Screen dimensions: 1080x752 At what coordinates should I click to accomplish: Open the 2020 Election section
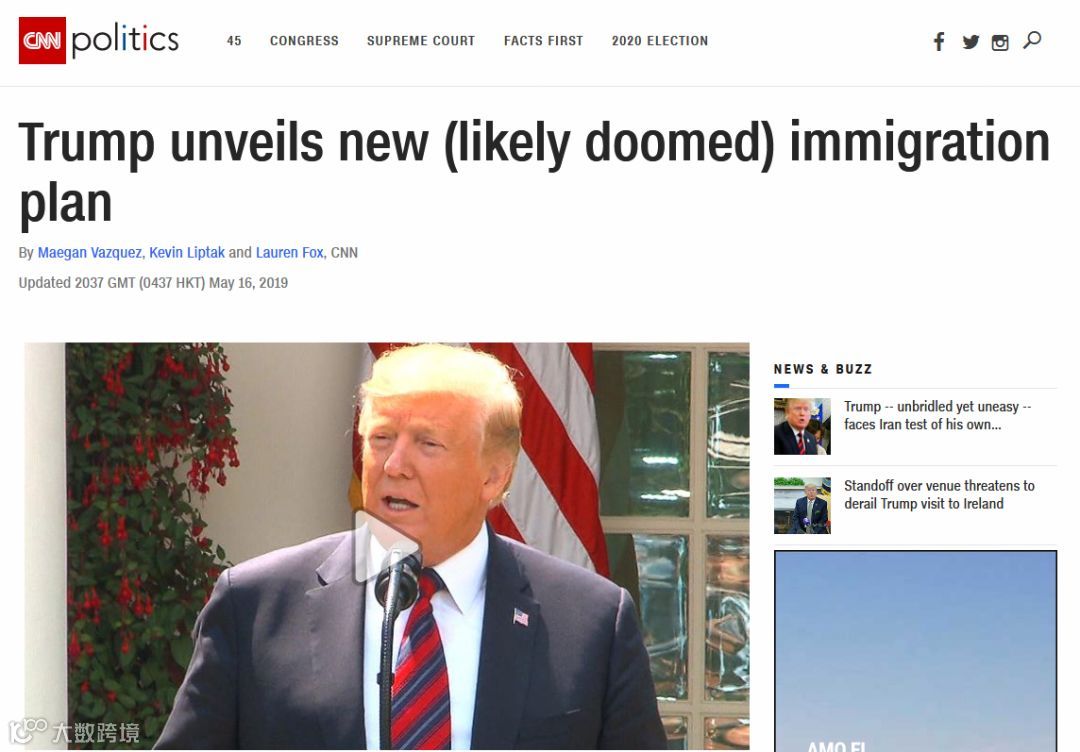[660, 41]
